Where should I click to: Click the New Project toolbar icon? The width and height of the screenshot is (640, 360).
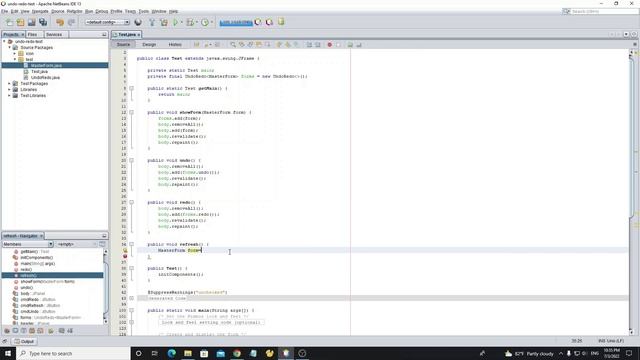(20, 22)
